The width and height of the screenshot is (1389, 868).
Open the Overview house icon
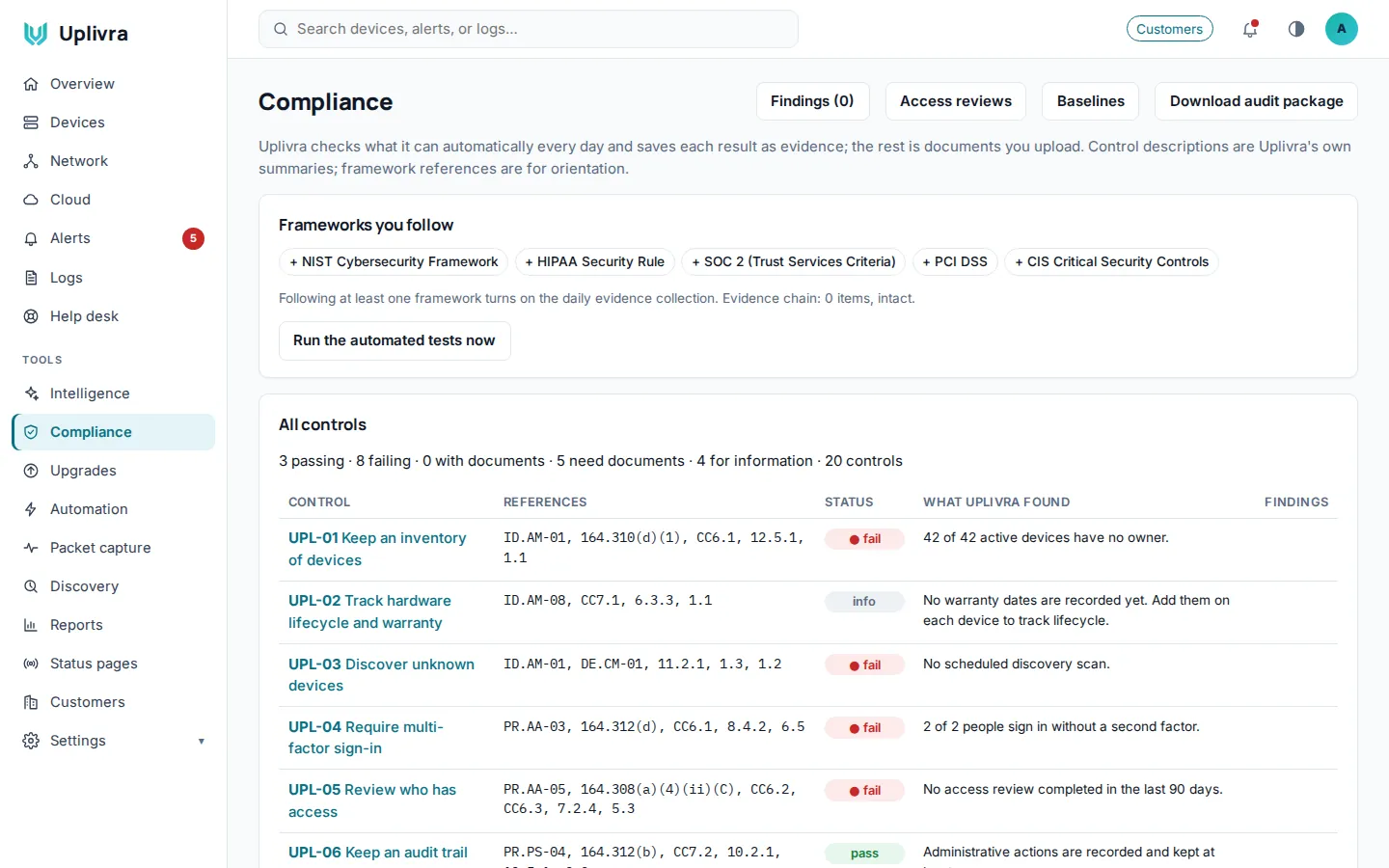click(x=31, y=84)
